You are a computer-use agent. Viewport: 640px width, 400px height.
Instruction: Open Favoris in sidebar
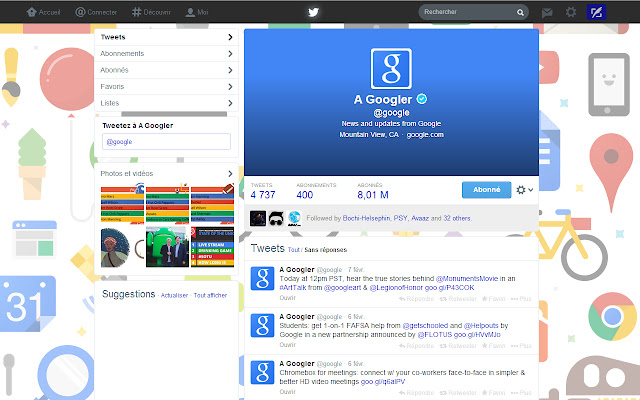click(166, 87)
